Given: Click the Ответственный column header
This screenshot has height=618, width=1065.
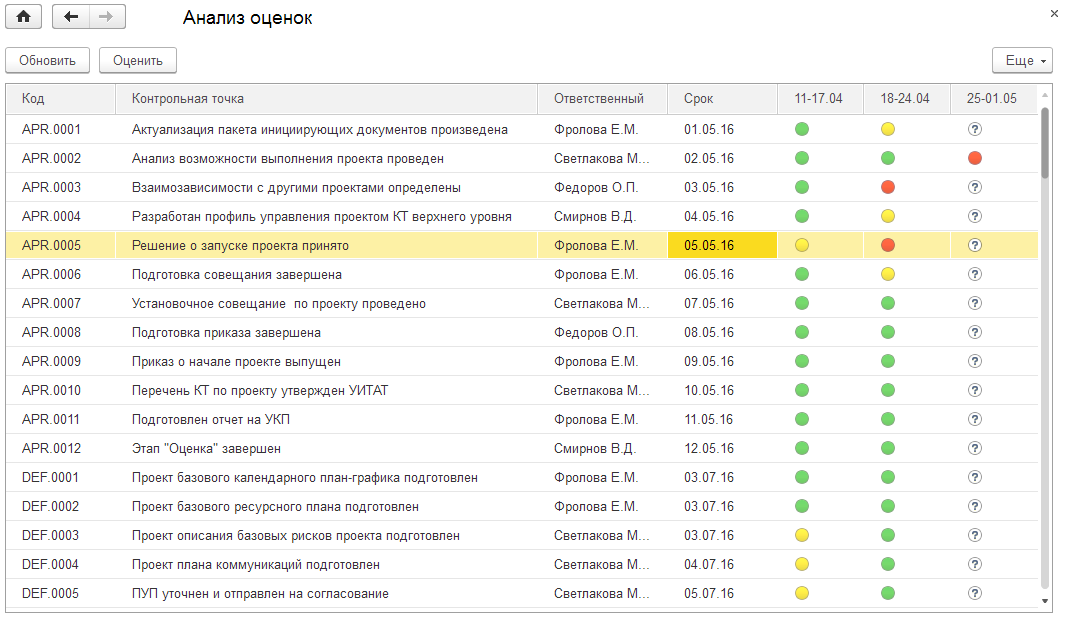Looking at the screenshot, I should [x=598, y=98].
